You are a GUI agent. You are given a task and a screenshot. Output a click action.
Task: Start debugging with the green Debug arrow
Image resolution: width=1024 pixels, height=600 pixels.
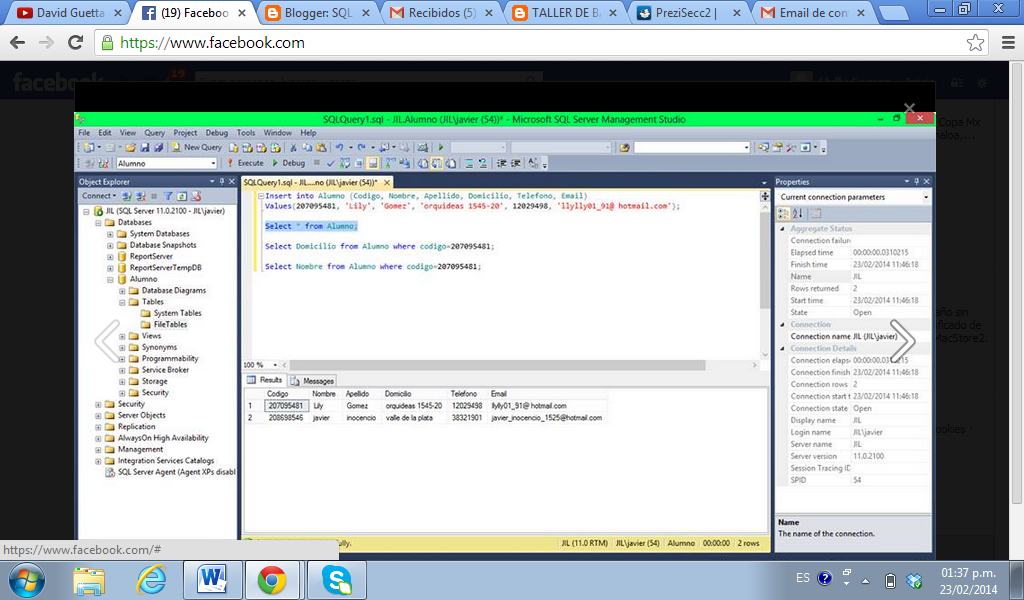(x=275, y=163)
